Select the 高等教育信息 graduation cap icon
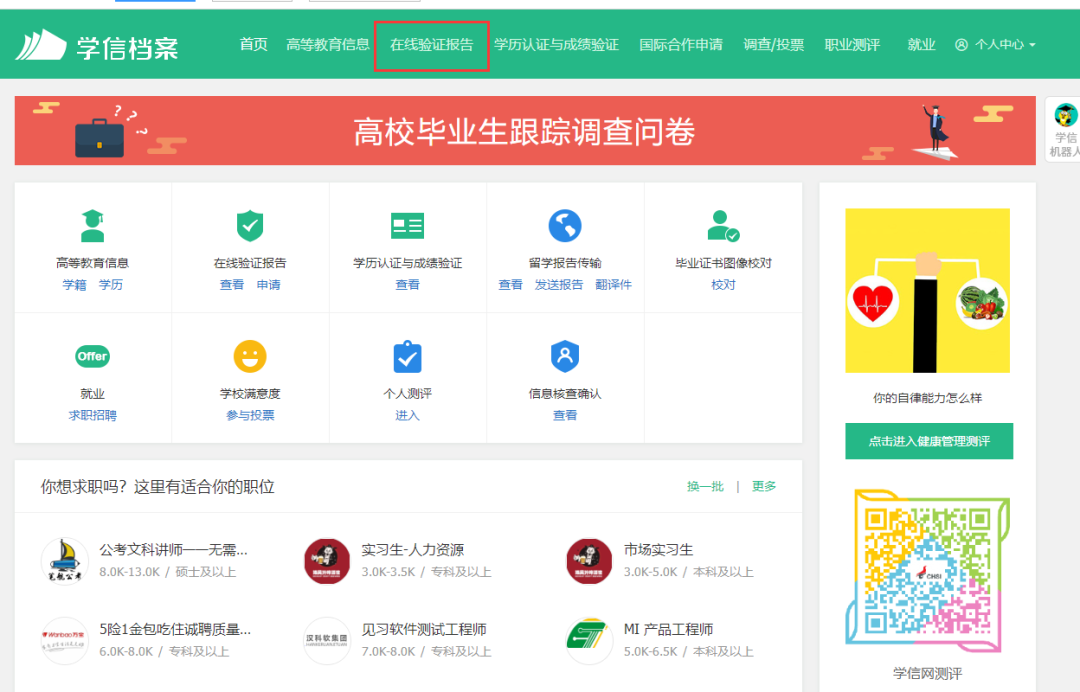The image size is (1080, 692). [x=91, y=224]
